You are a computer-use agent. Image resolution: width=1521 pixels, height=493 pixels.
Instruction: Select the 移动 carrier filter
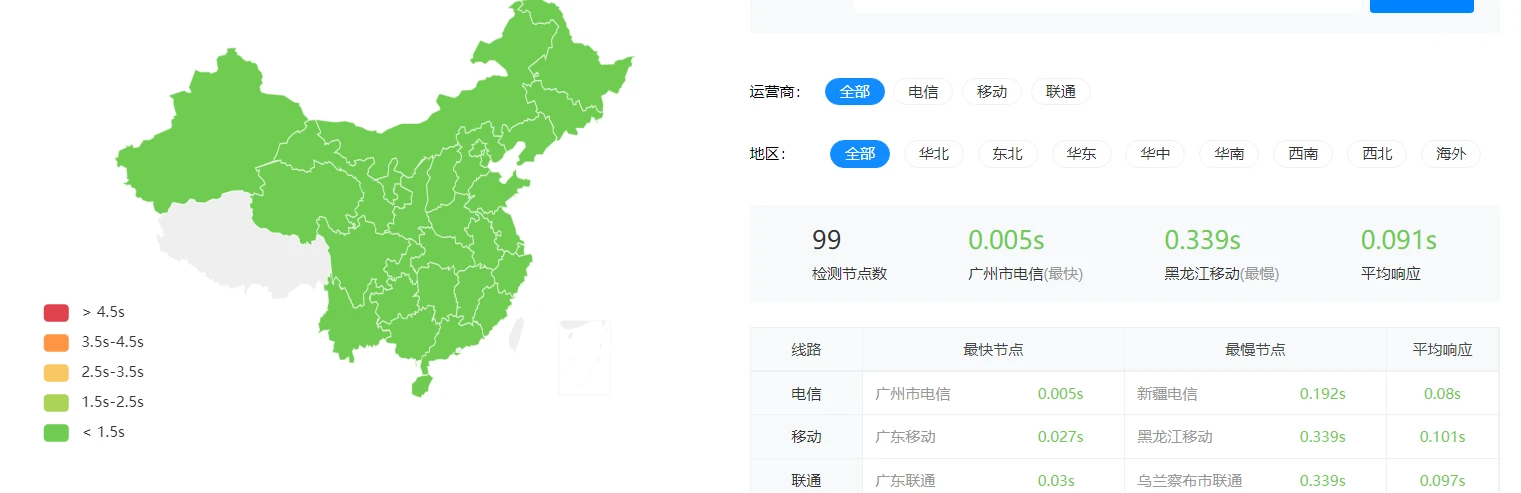pyautogui.click(x=991, y=92)
